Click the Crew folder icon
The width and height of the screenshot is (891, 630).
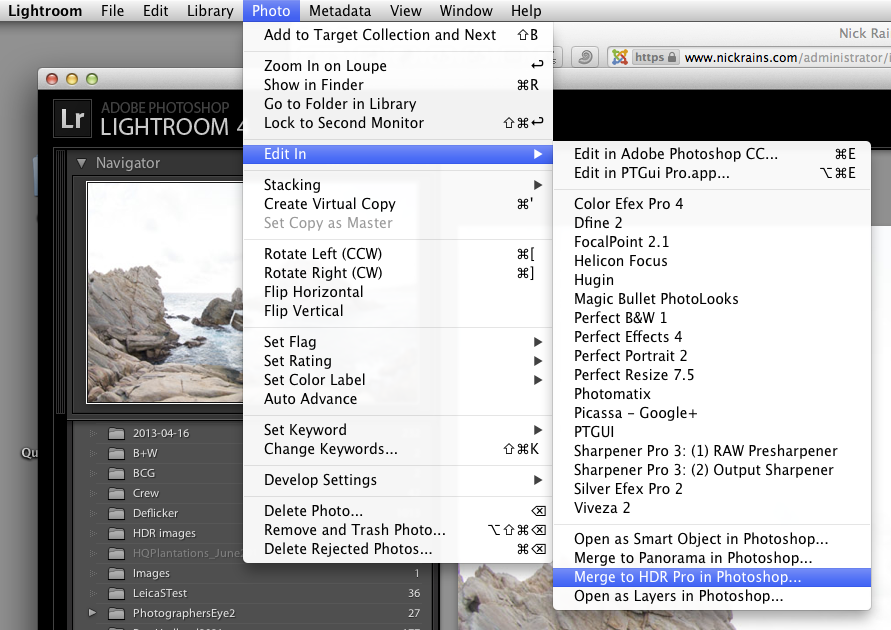[116, 494]
